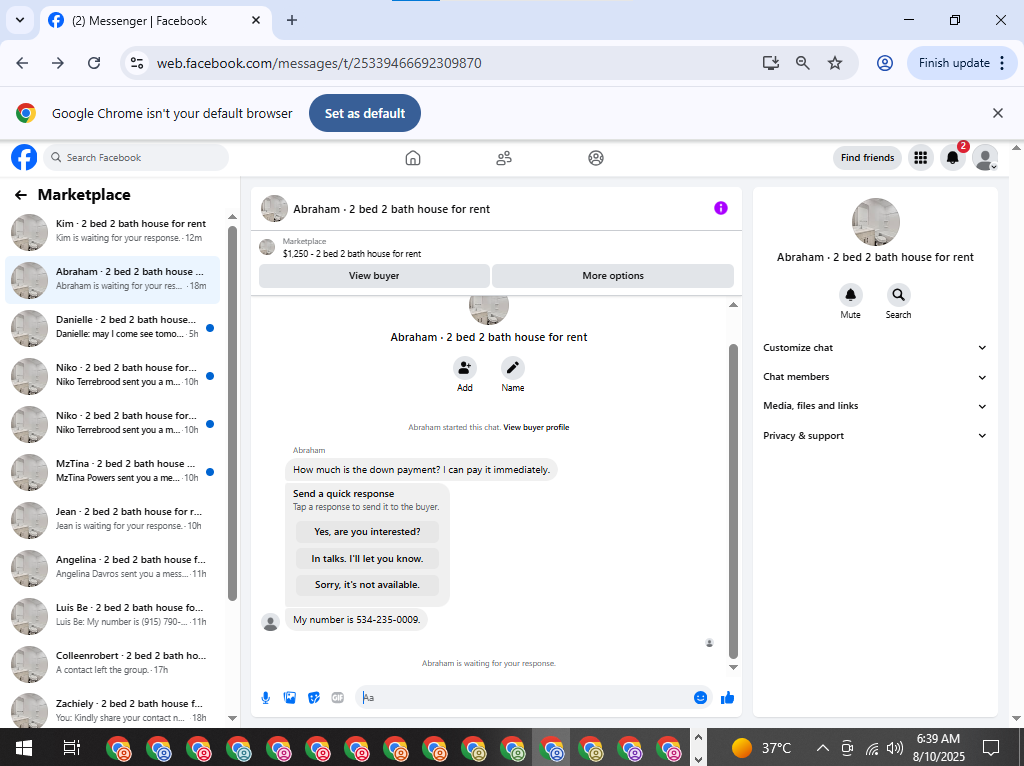Click Chrome reload page icon
Screen dimensions: 1024x766
(x=94, y=63)
